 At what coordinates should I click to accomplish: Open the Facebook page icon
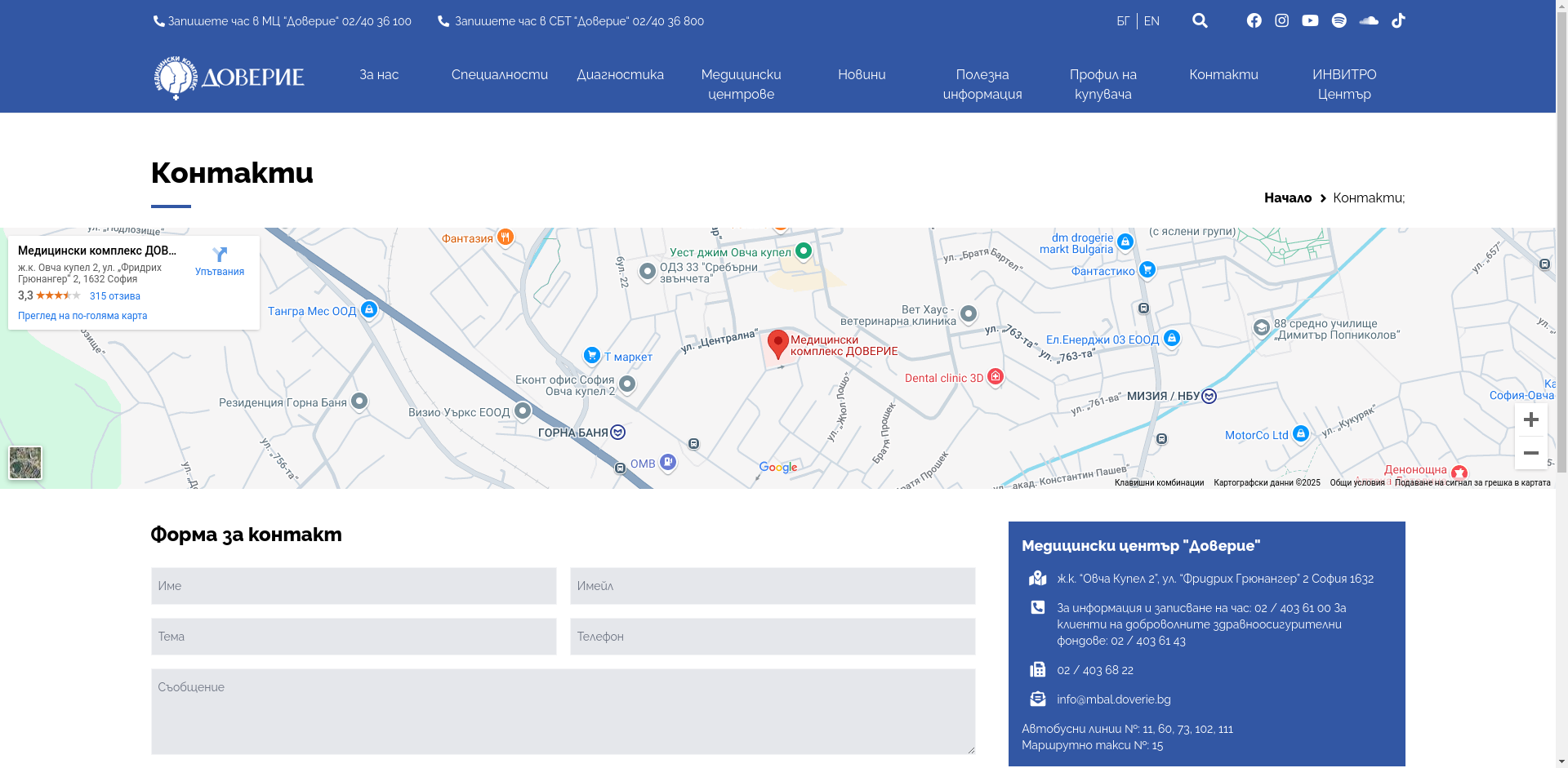[x=1254, y=20]
